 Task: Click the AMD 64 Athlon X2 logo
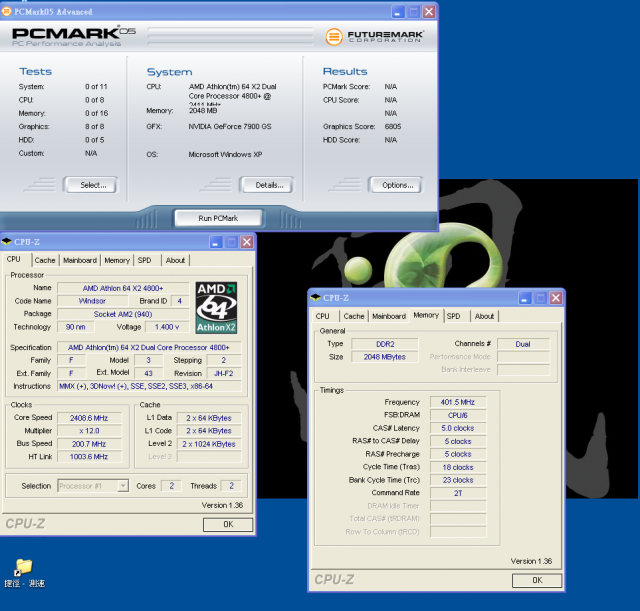216,308
